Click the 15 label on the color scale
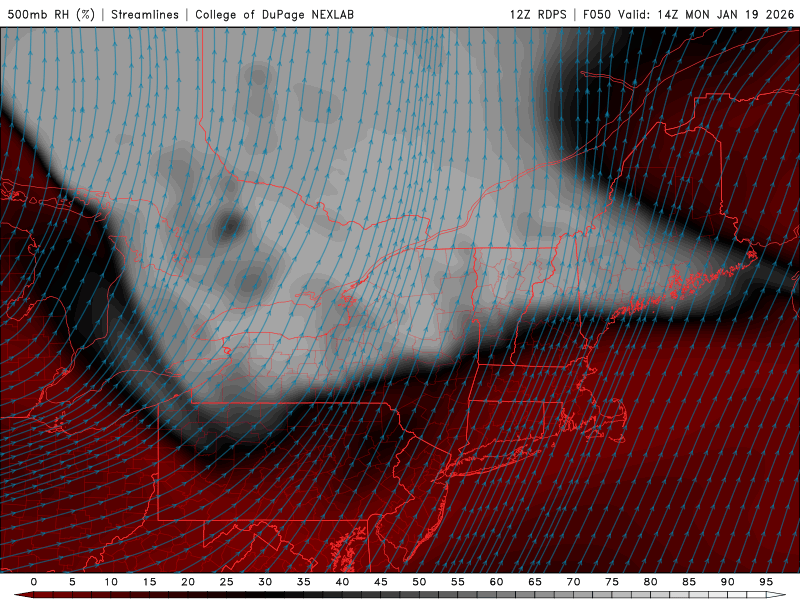The width and height of the screenshot is (800, 600). pos(149,582)
